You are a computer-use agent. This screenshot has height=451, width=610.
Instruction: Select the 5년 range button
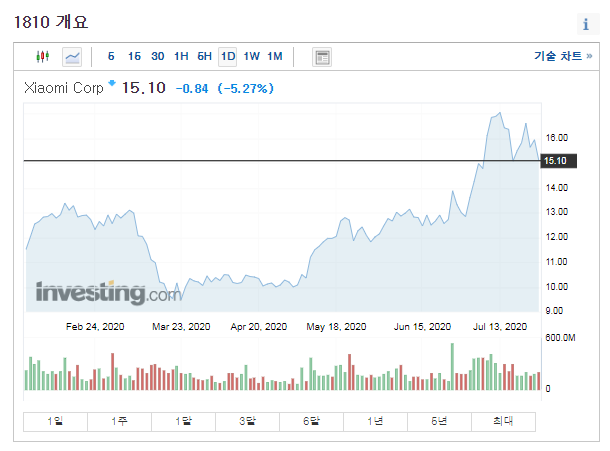click(439, 421)
